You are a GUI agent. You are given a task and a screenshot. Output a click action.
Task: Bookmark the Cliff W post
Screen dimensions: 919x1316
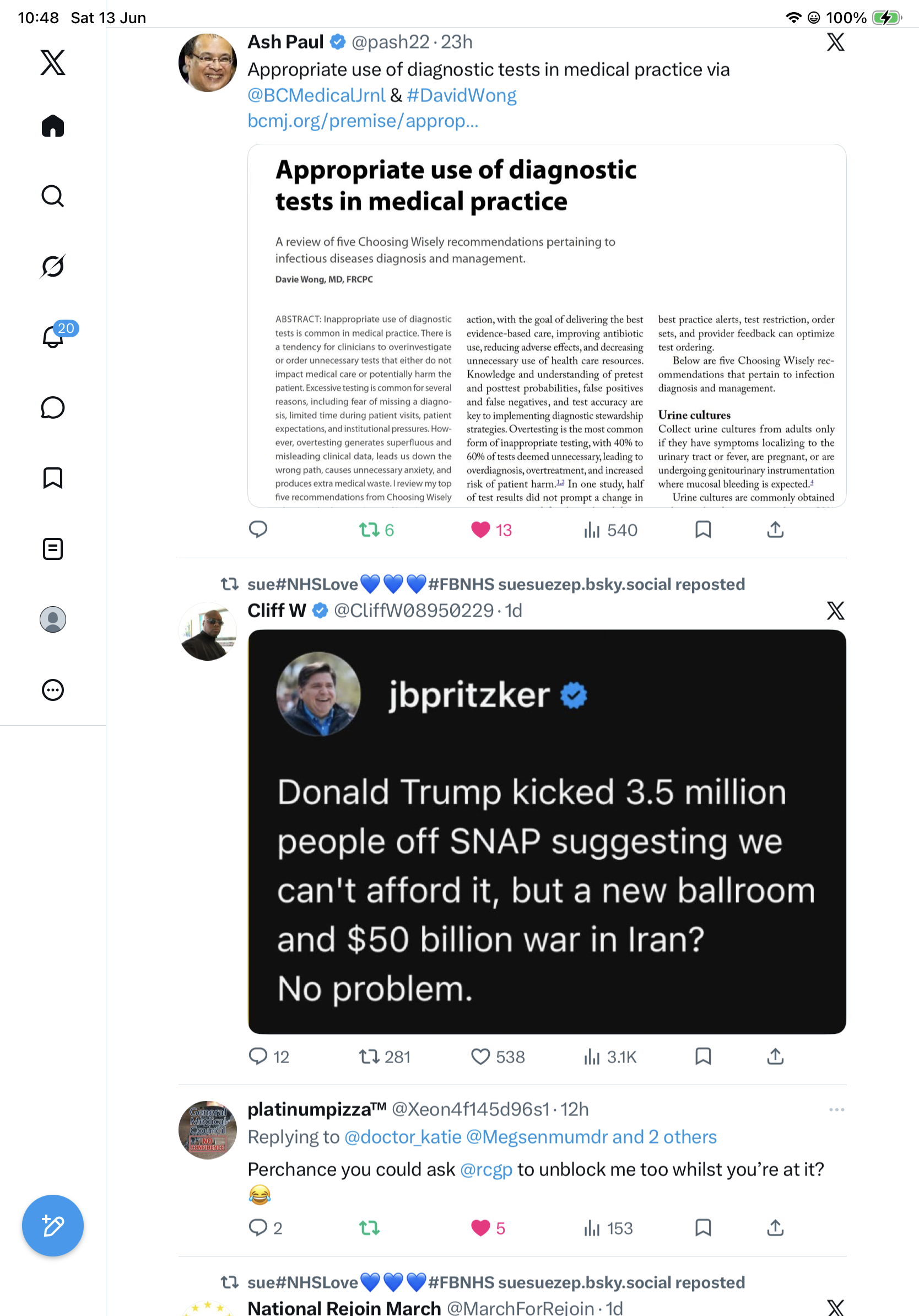tap(703, 1056)
